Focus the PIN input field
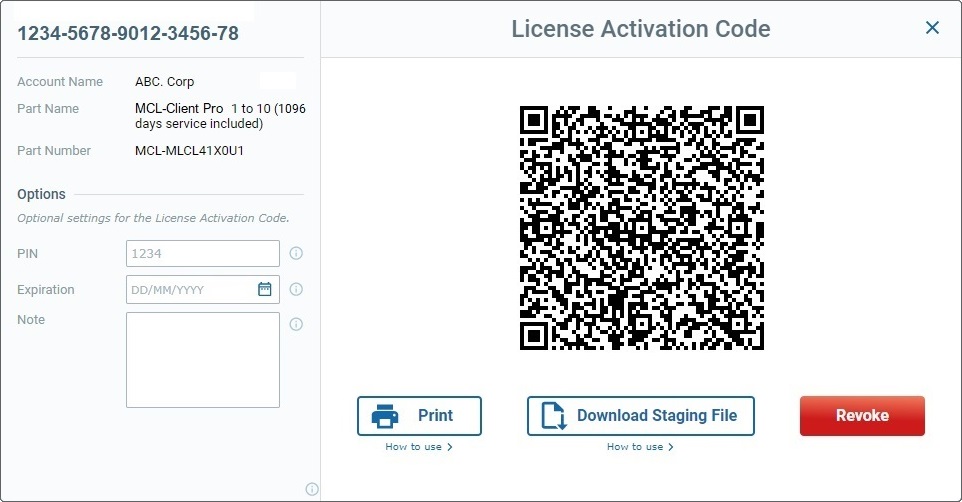This screenshot has height=502, width=962. [202, 253]
